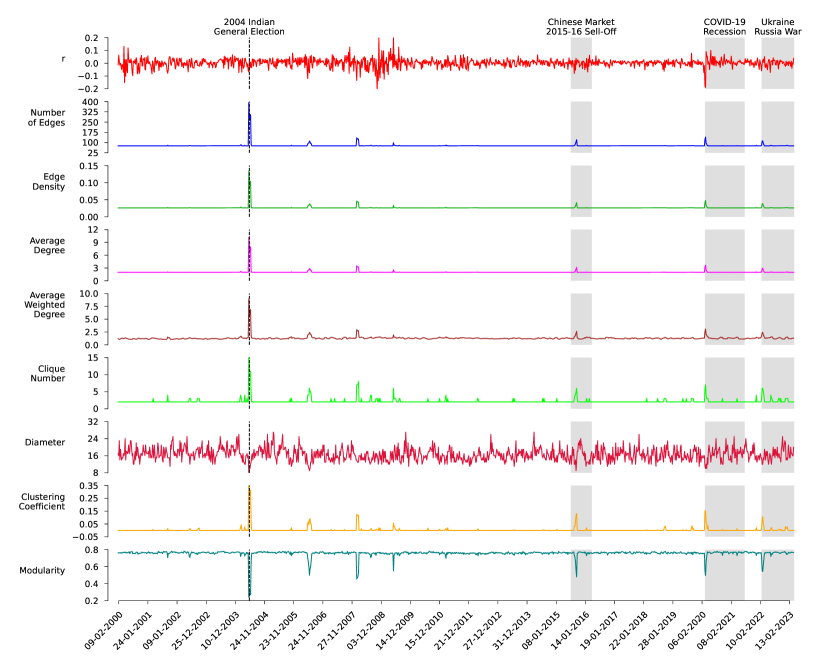Click the 0.10 tick on Edge Density axis
Viewport: 831px width, 670px height.
tap(89, 183)
